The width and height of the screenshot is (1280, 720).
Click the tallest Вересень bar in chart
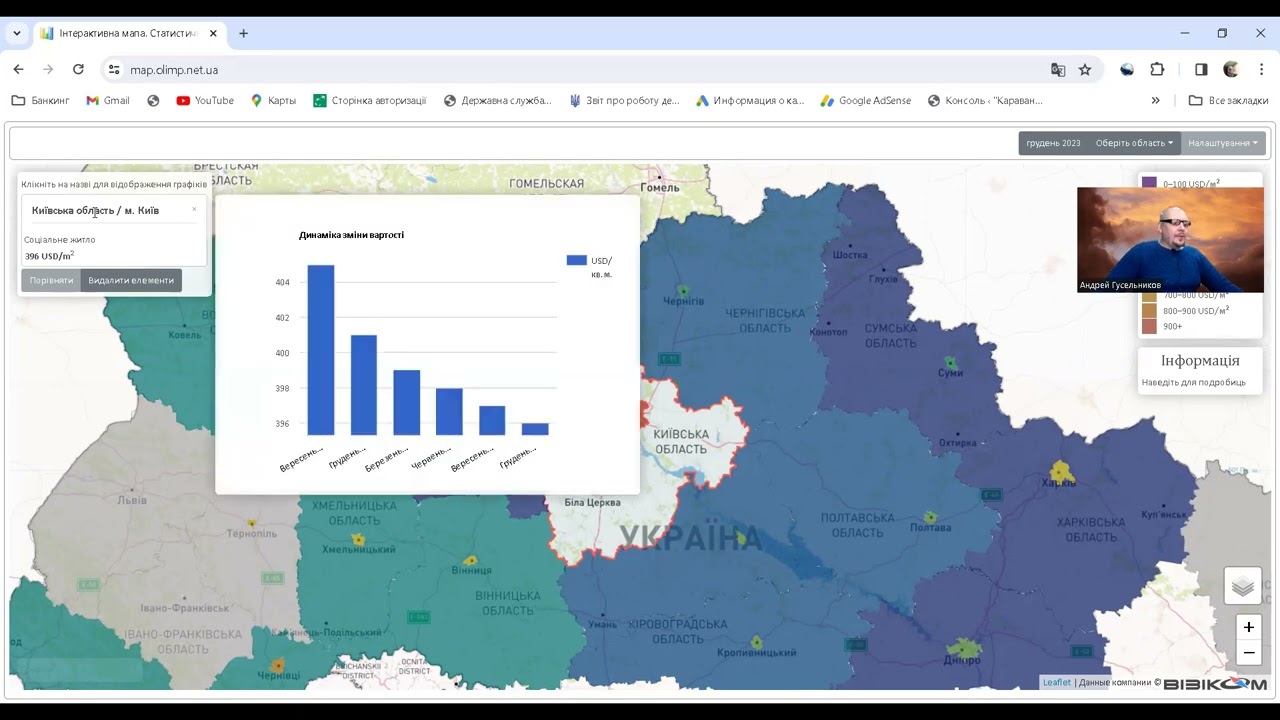pos(321,350)
